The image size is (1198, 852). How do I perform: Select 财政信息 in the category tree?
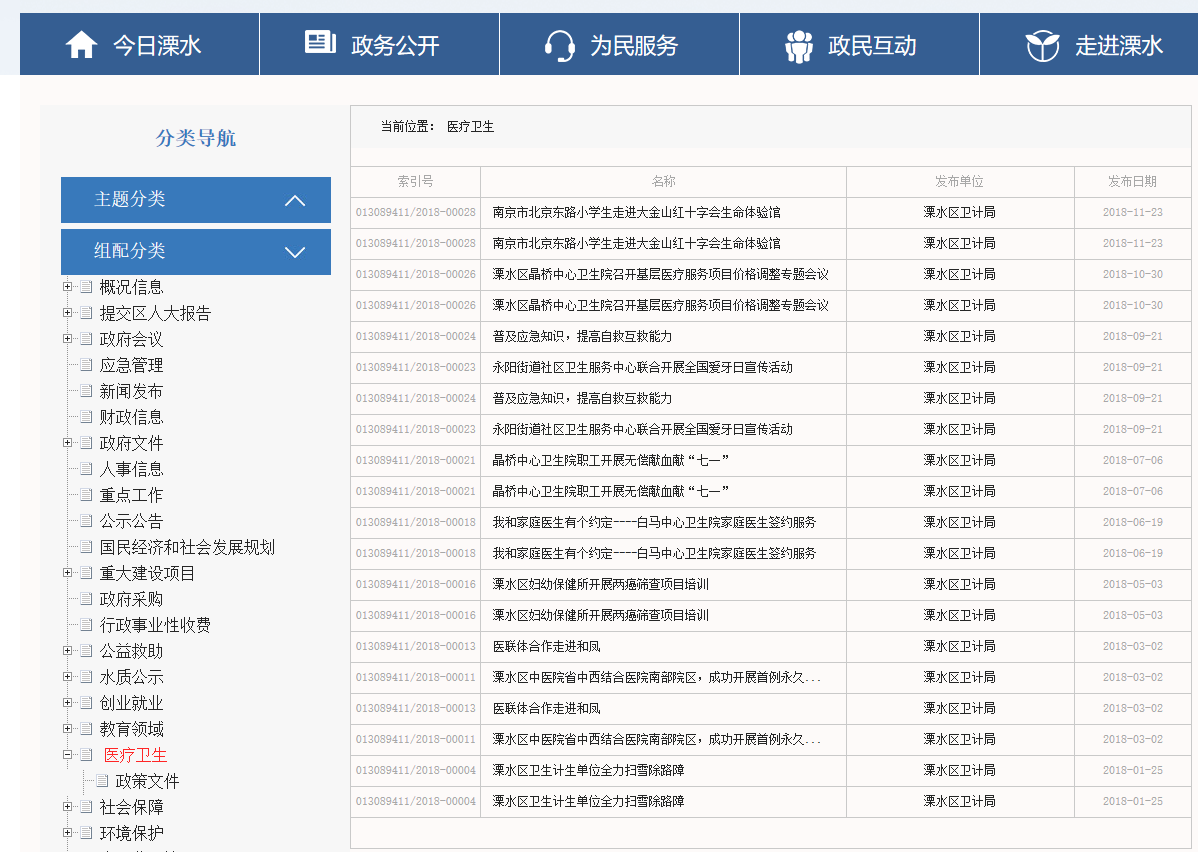[131, 417]
